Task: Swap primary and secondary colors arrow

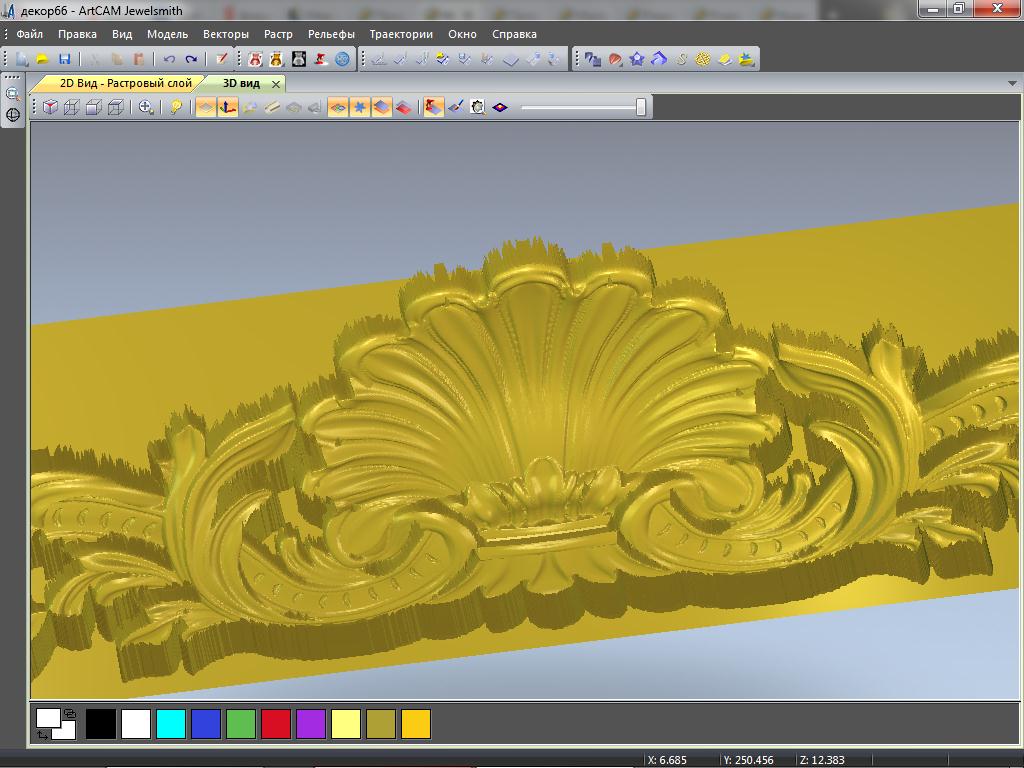Action: [x=42, y=735]
